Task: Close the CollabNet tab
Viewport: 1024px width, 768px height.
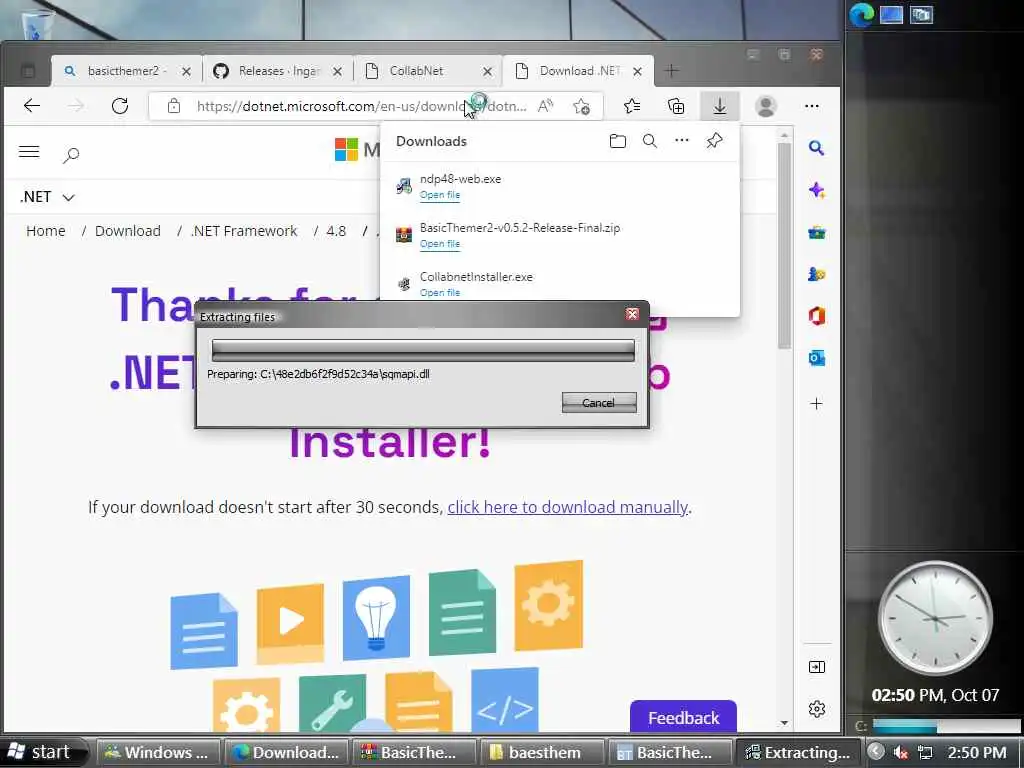Action: pos(487,71)
